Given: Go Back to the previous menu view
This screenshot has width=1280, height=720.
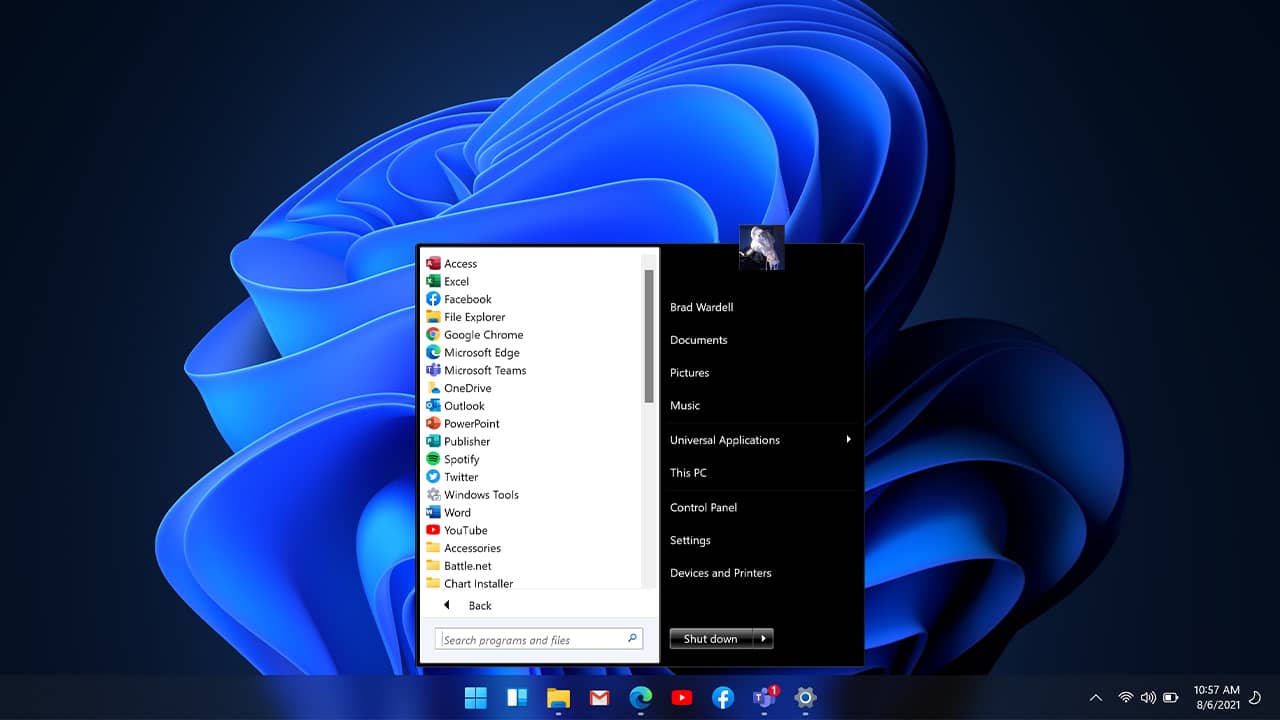Looking at the screenshot, I should 468,606.
